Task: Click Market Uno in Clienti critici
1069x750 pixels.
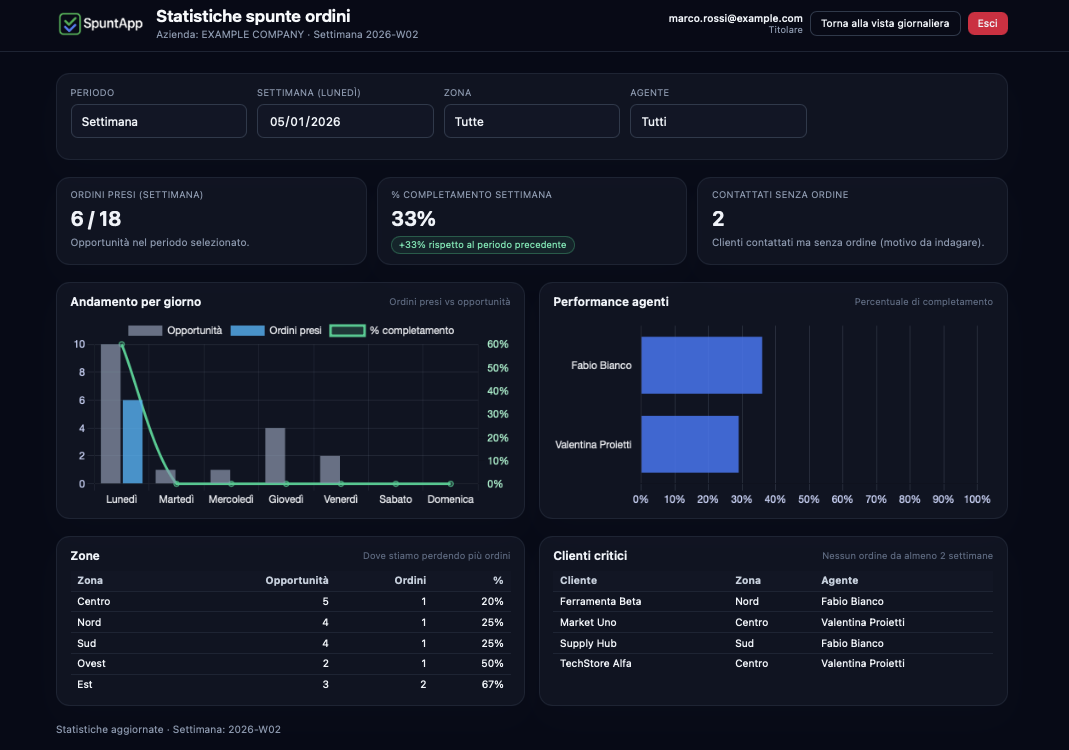Action: (588, 622)
